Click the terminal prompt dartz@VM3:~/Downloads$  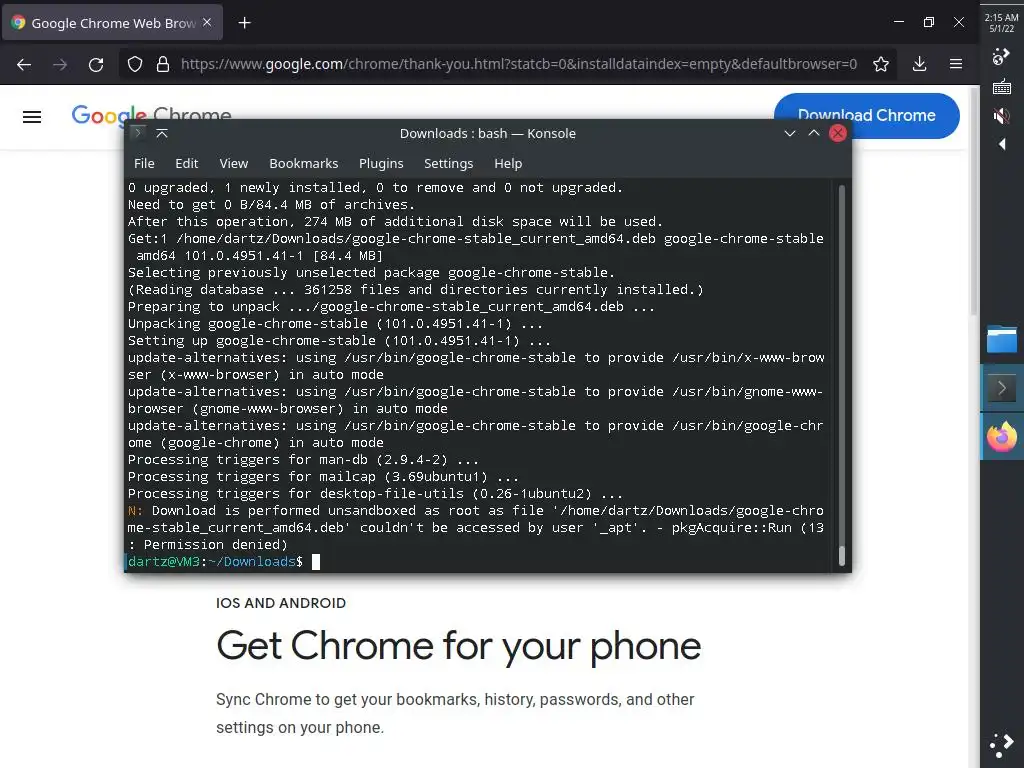point(216,562)
